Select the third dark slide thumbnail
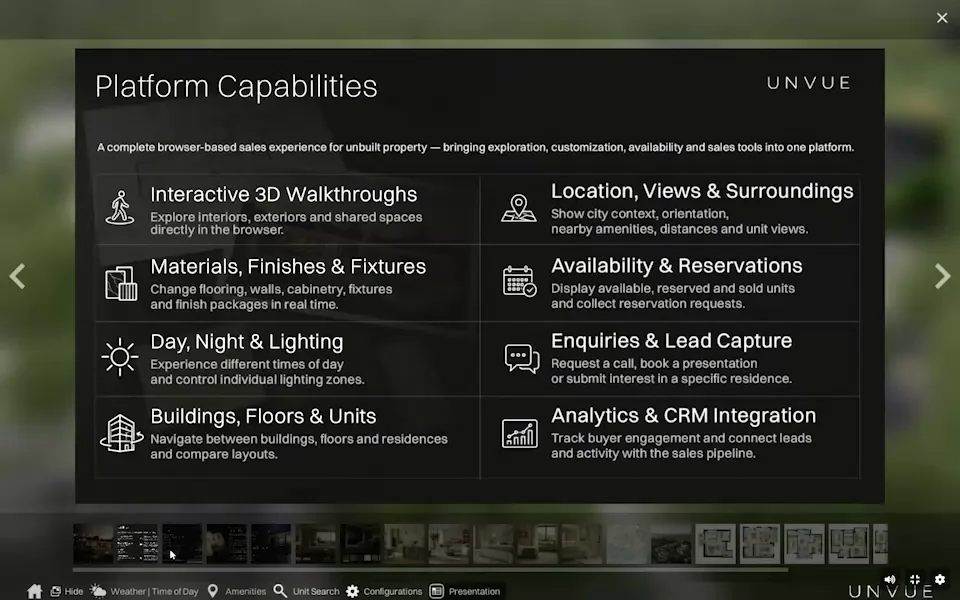The height and width of the screenshot is (600, 960). coord(182,544)
